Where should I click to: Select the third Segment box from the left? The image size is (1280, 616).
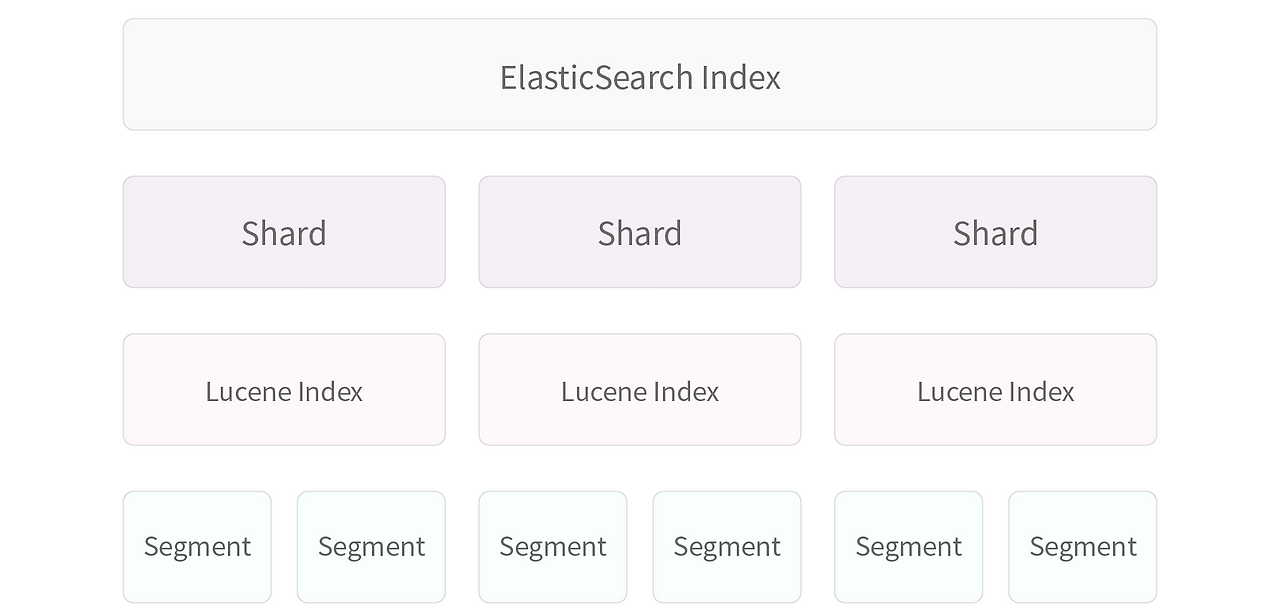click(553, 546)
